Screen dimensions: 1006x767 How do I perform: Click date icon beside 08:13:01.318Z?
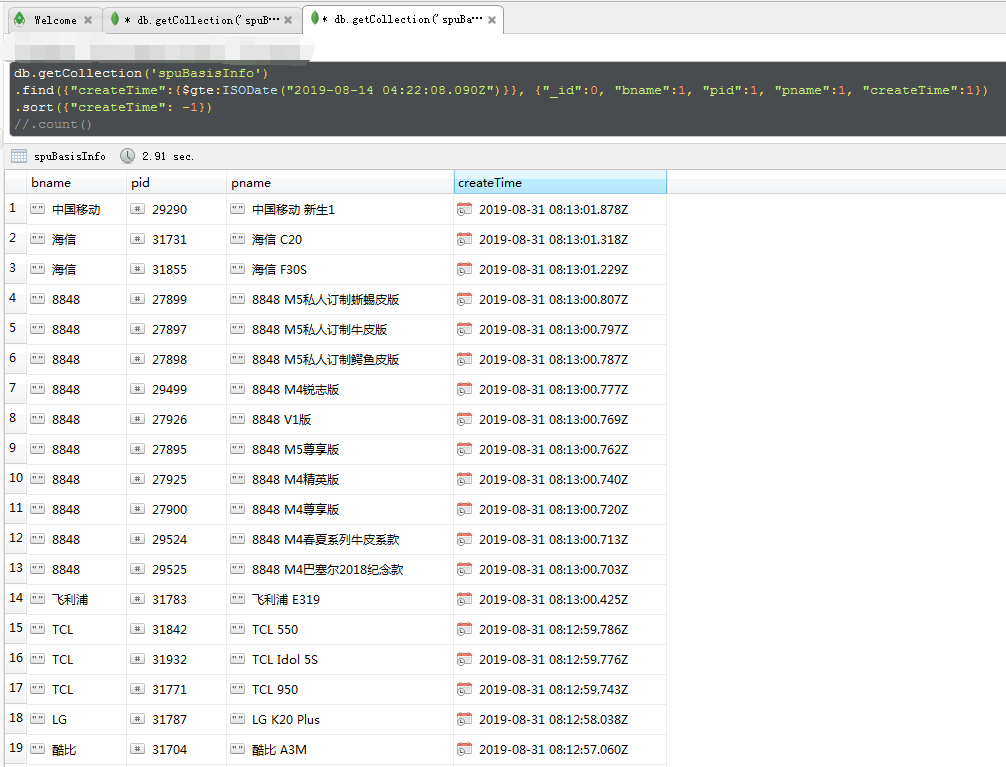coord(465,239)
